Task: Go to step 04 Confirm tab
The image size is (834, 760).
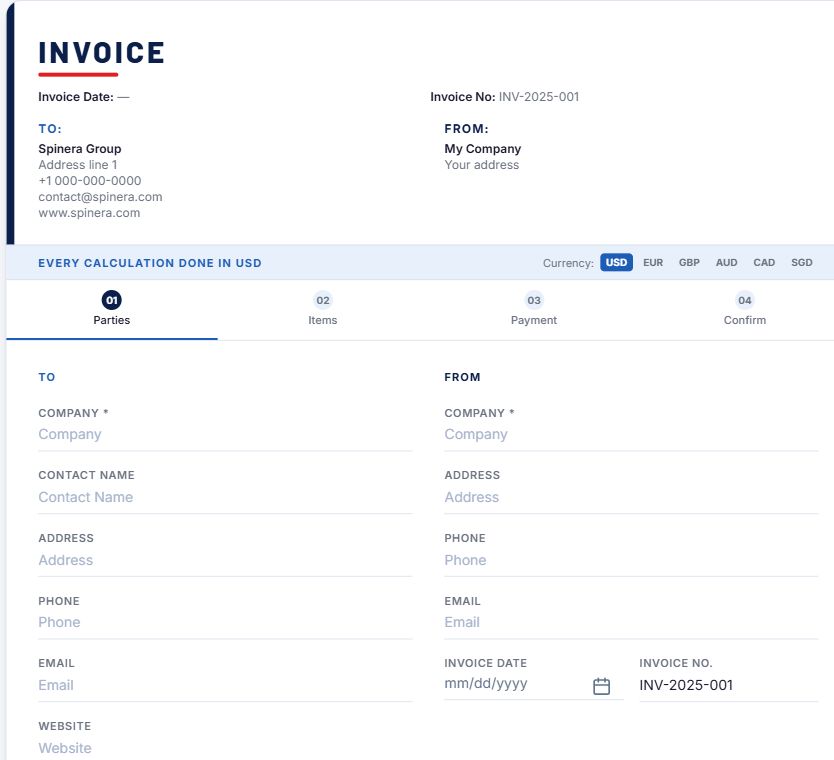Action: tap(745, 309)
